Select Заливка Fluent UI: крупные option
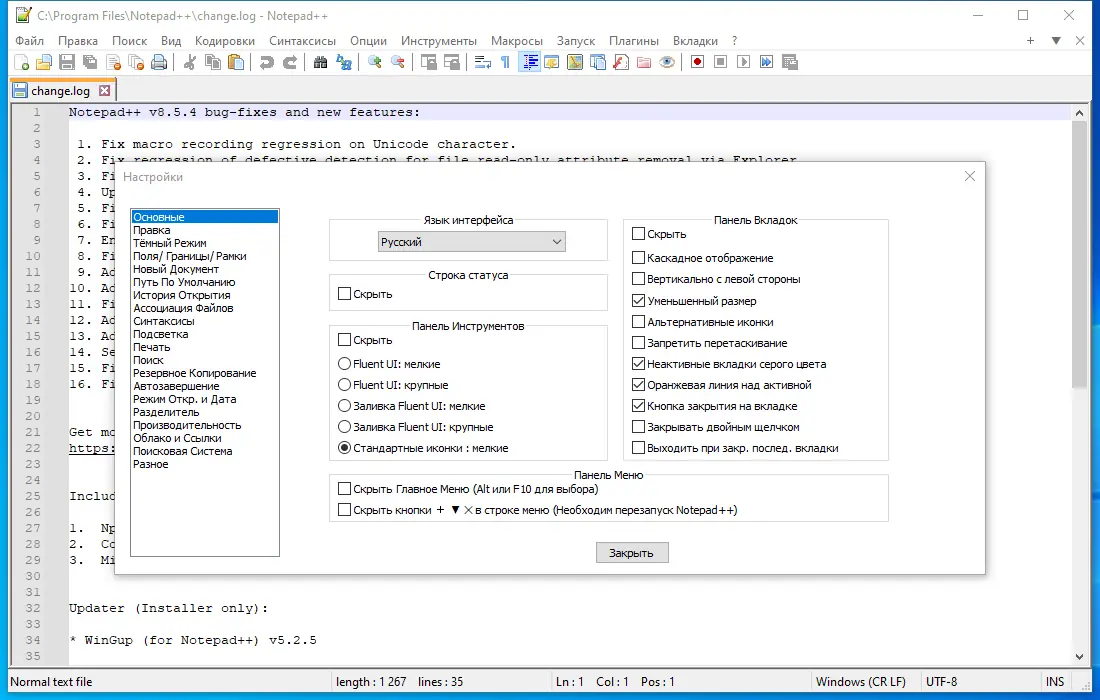Image resolution: width=1100 pixels, height=700 pixels. (x=344, y=427)
